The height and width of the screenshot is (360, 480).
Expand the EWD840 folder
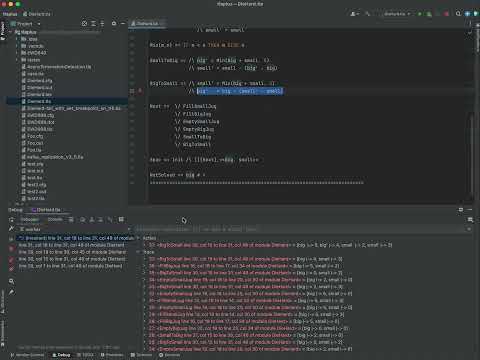pyautogui.click(x=17, y=53)
